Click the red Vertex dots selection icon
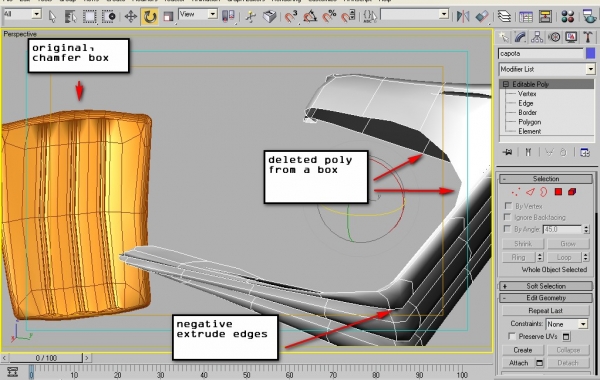The width and height of the screenshot is (600, 380). pyautogui.click(x=516, y=192)
